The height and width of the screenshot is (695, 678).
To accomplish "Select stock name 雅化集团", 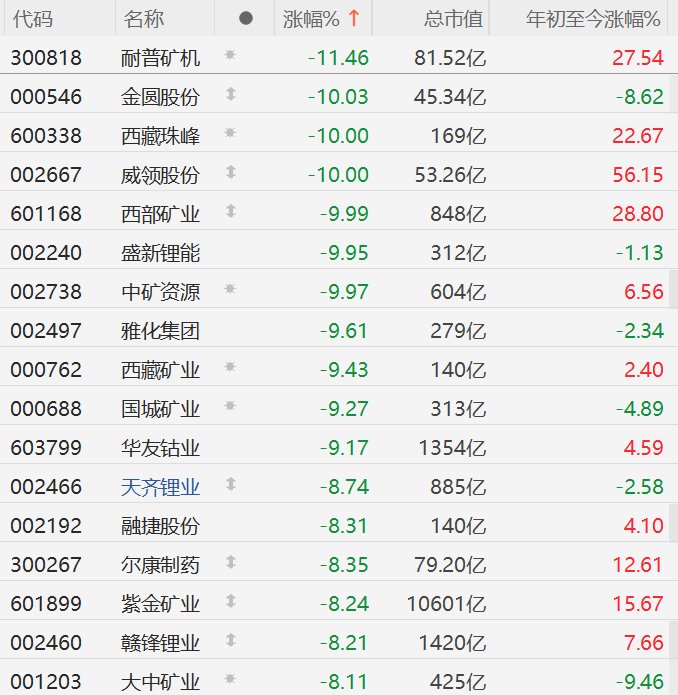I will [160, 331].
